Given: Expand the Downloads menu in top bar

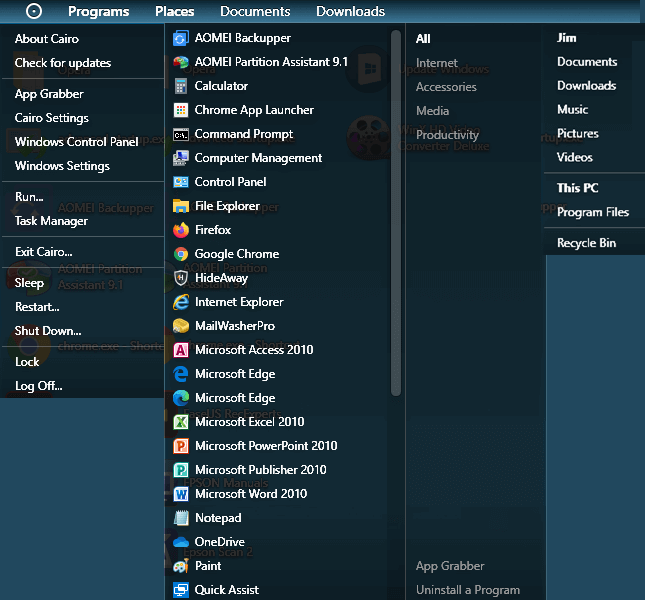Looking at the screenshot, I should 350,11.
